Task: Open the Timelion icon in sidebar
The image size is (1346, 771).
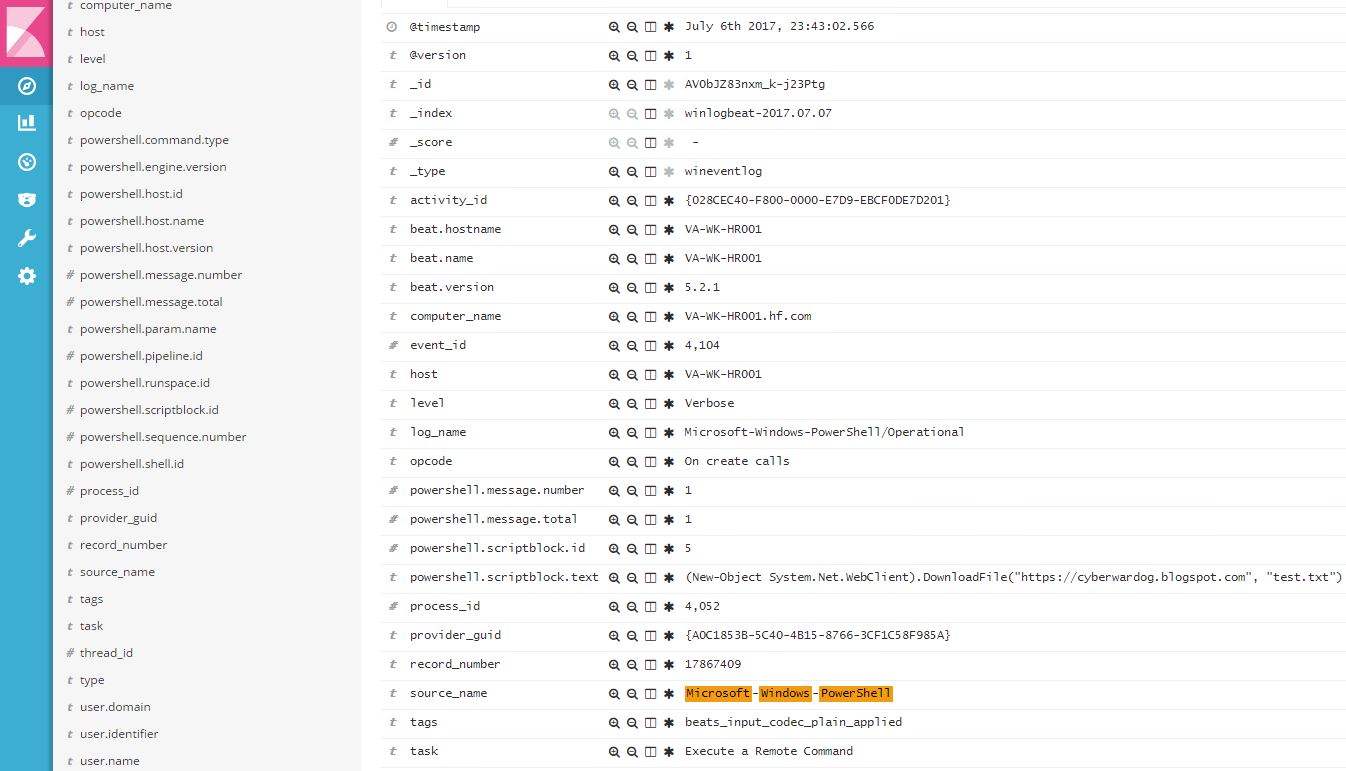Action: point(27,200)
